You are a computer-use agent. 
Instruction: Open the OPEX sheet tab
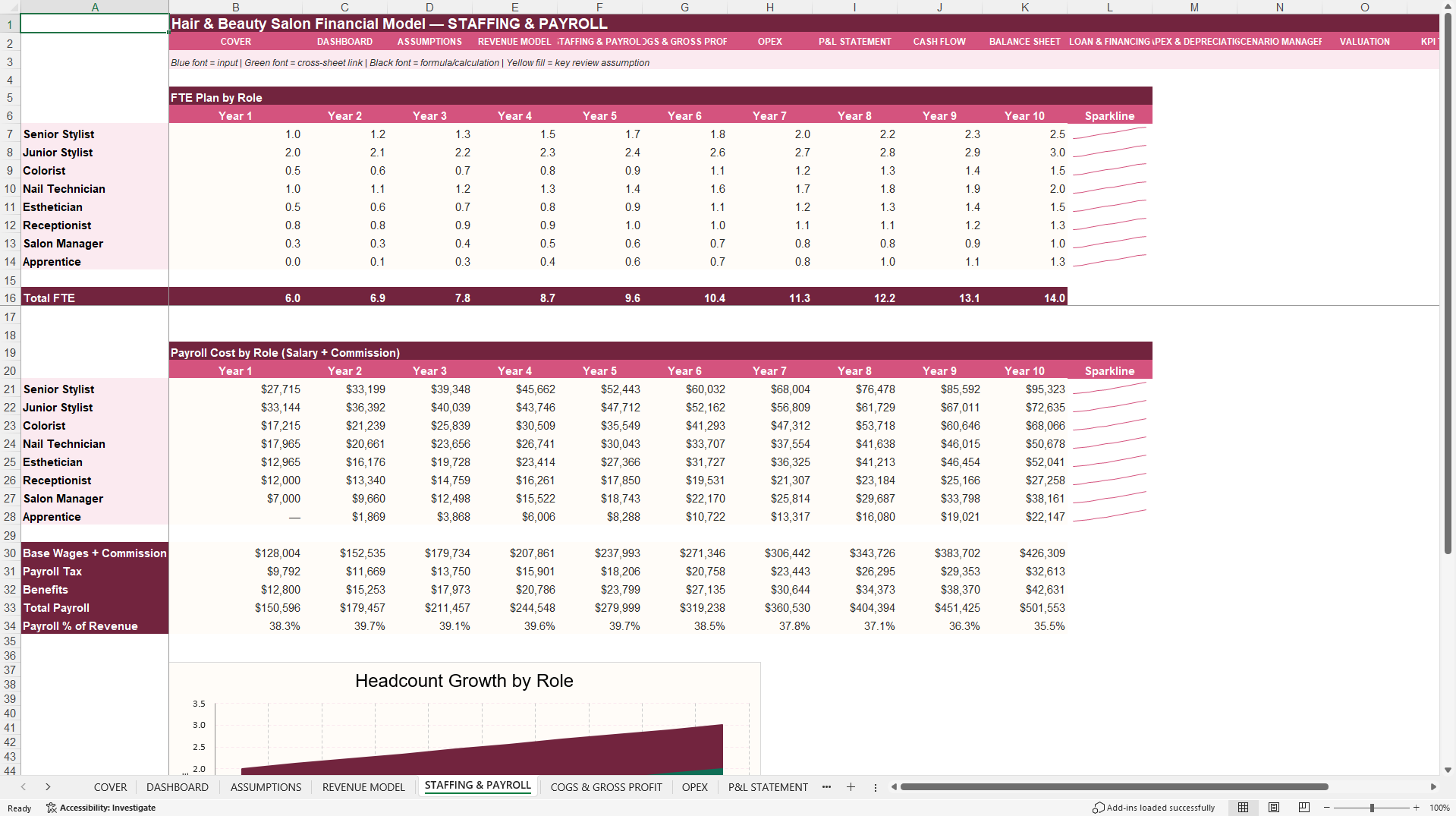click(x=694, y=787)
